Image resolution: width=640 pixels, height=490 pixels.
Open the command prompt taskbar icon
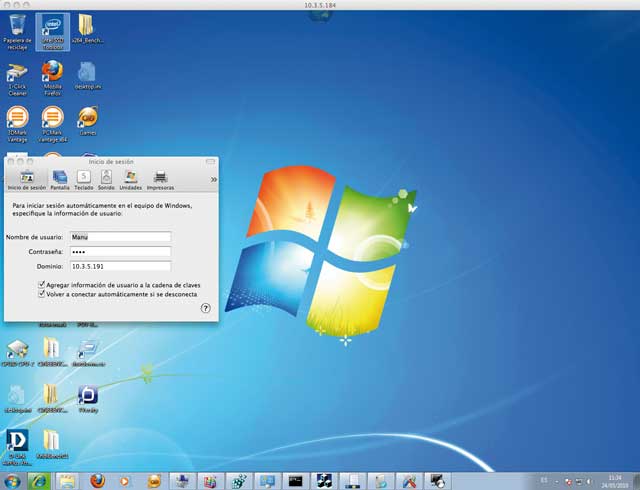point(296,481)
